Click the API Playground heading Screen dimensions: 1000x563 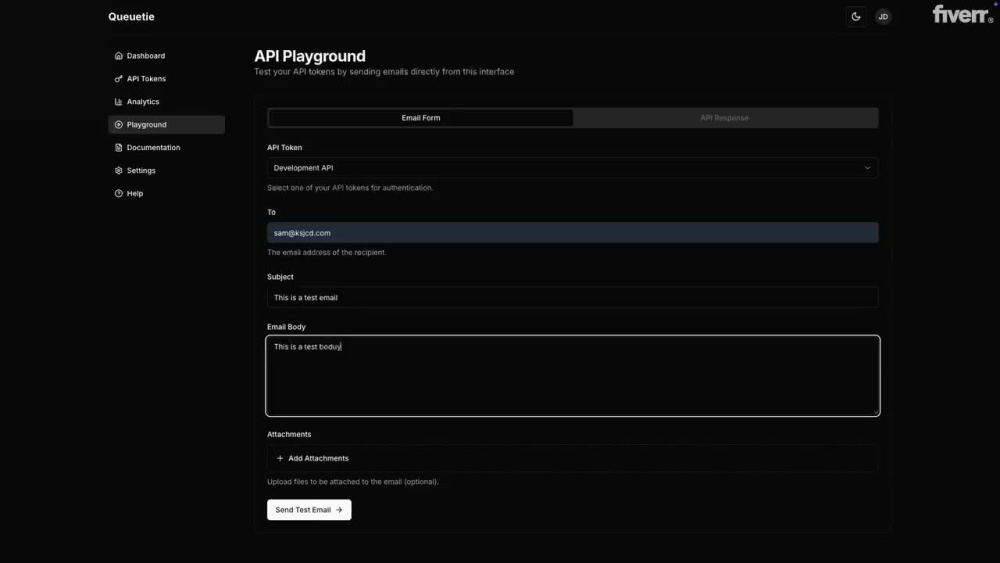pos(310,56)
